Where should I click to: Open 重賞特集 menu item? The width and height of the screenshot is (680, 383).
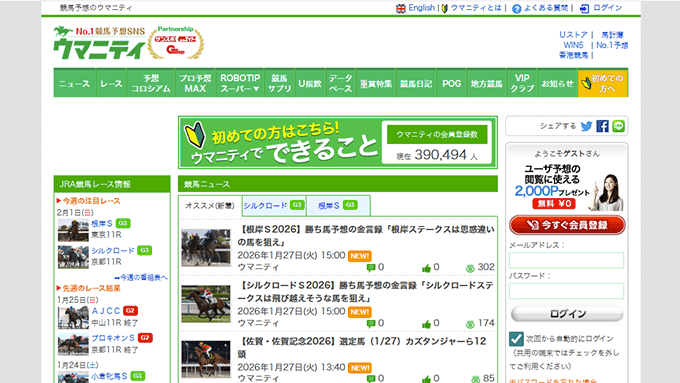tap(376, 83)
